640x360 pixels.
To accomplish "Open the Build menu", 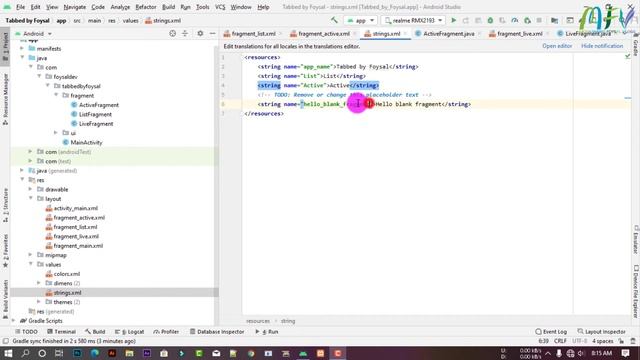I will [x=168, y=7].
